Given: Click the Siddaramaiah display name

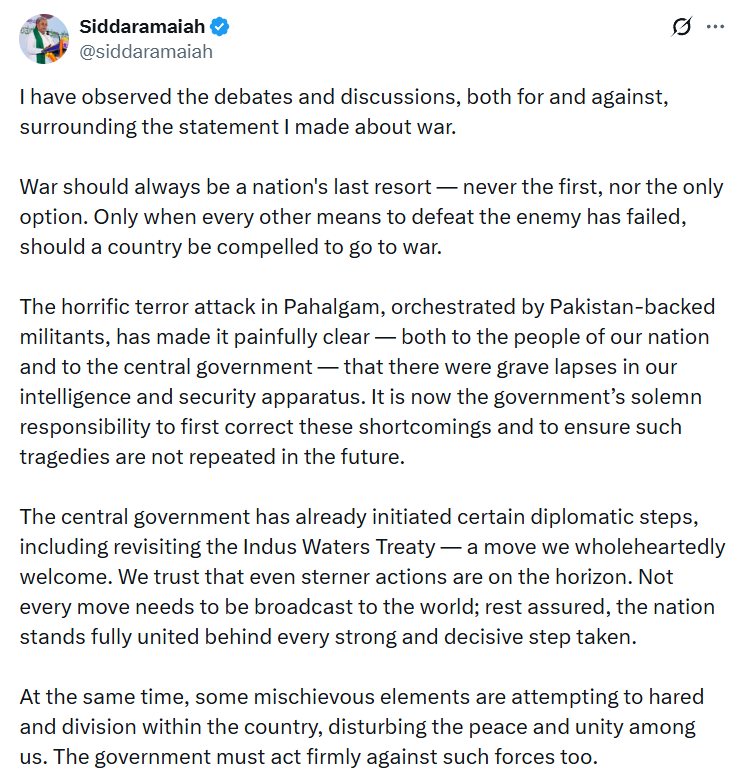Looking at the screenshot, I should 143,28.
